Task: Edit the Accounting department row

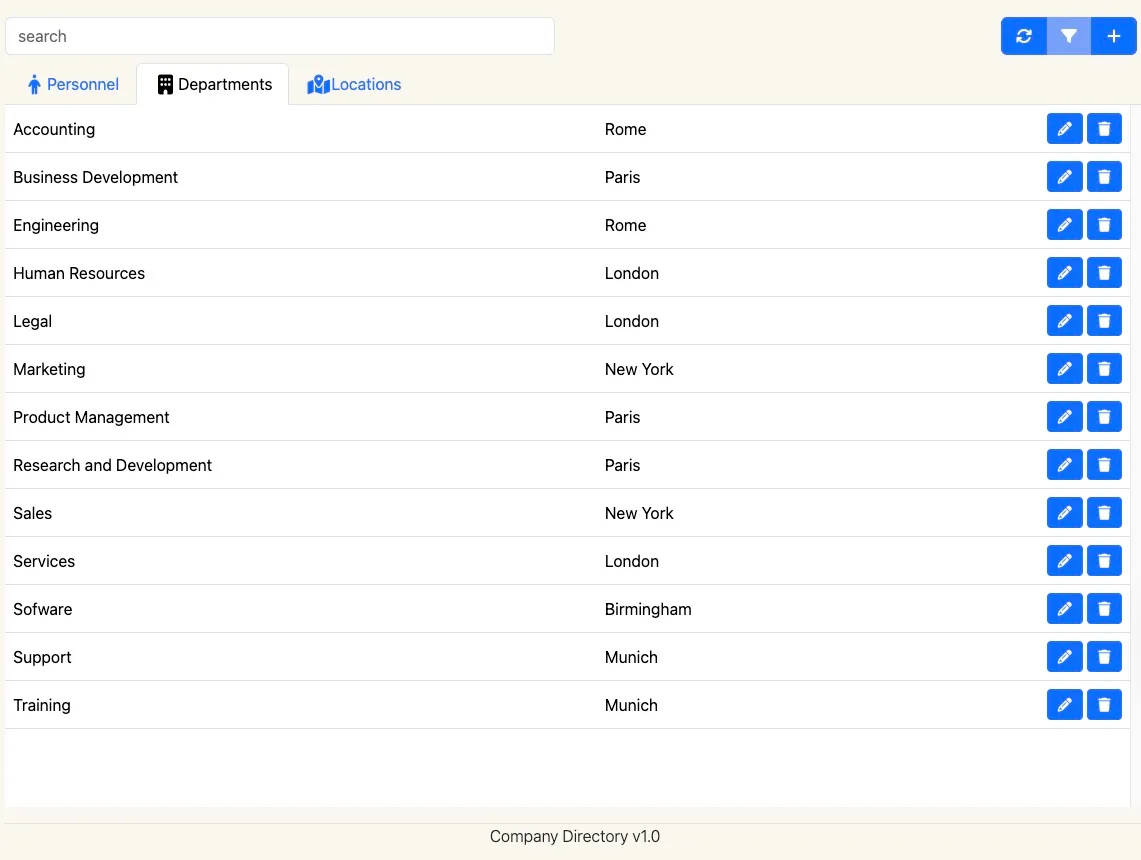Action: [x=1064, y=129]
